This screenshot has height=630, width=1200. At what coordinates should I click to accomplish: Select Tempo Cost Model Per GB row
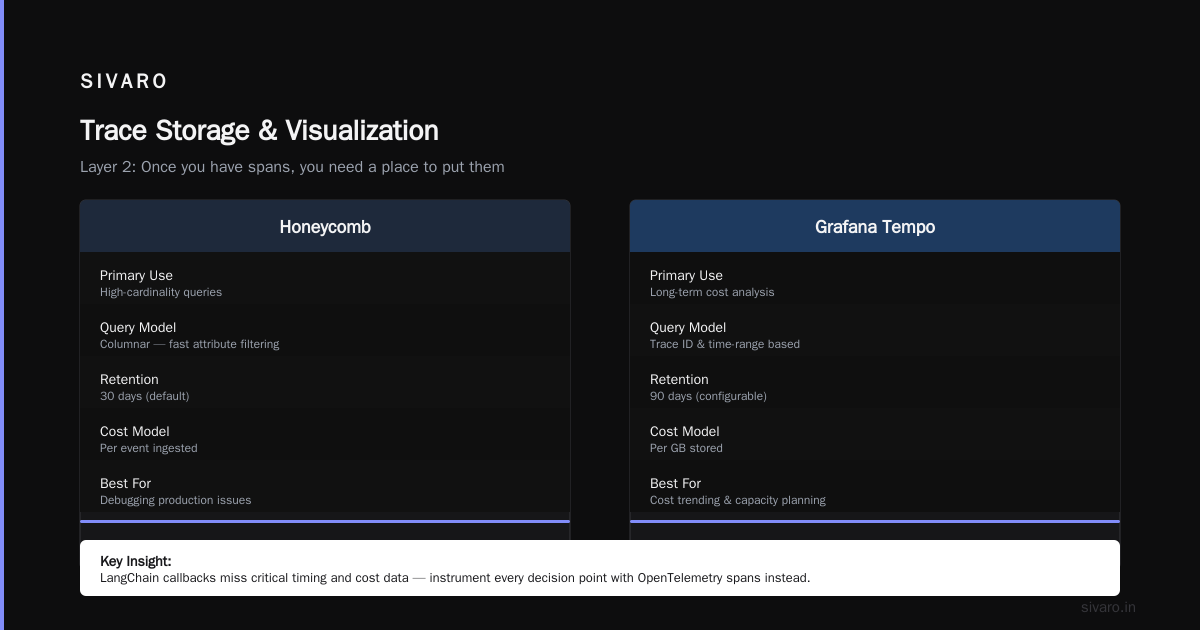coord(875,439)
